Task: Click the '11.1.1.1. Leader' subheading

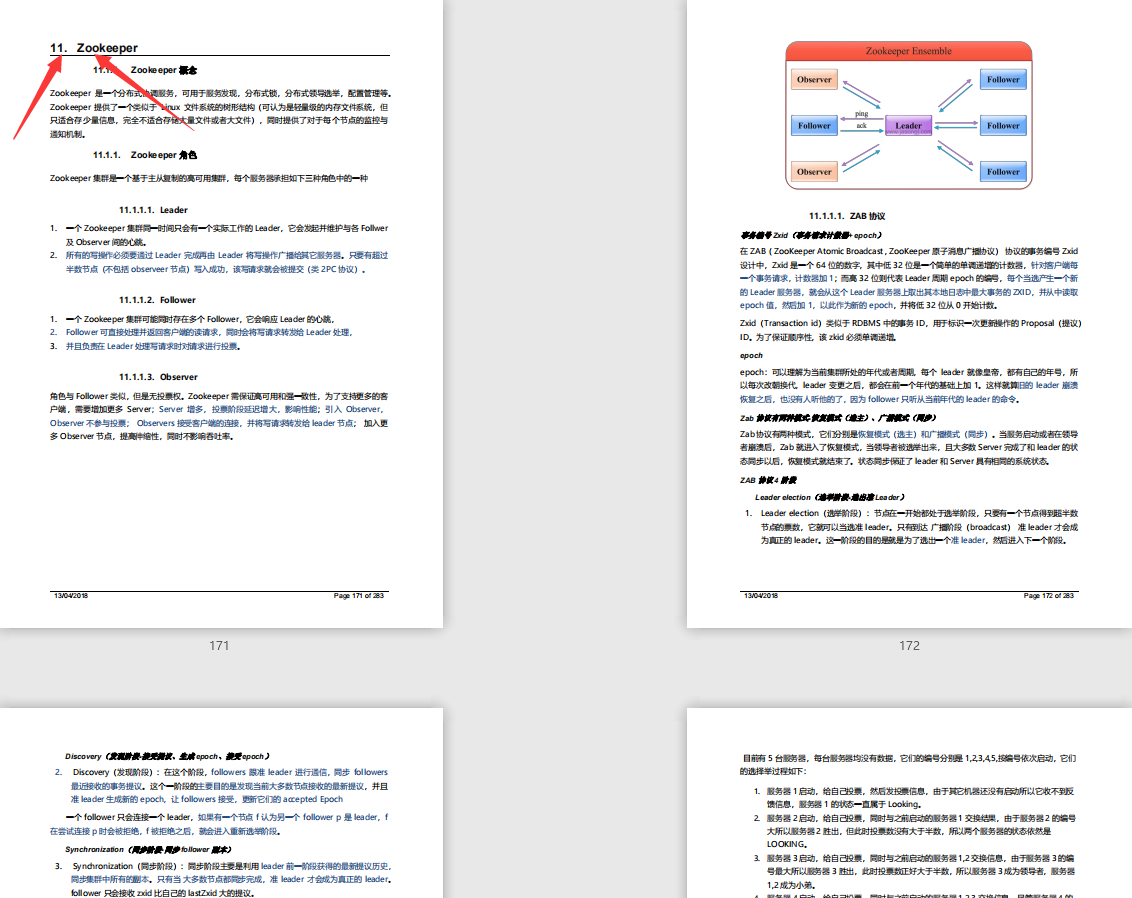Action: pyautogui.click(x=153, y=210)
